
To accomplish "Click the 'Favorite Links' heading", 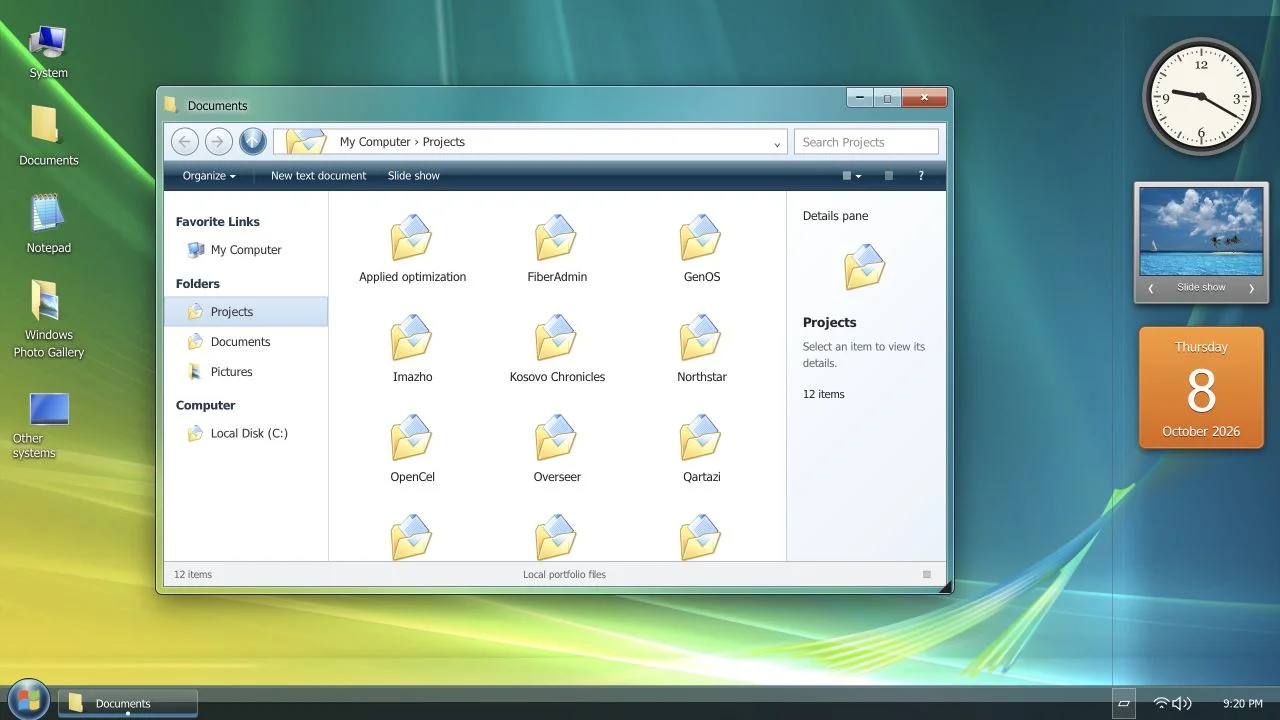I will point(218,222).
